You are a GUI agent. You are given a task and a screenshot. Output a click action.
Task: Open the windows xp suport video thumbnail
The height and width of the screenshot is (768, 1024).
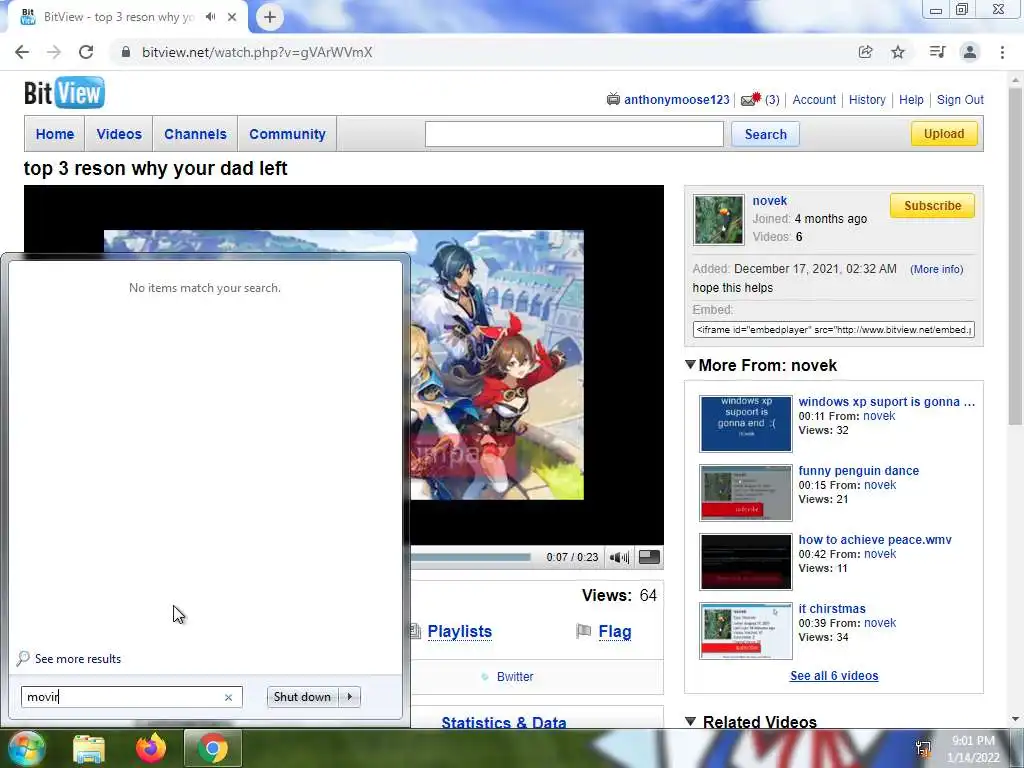point(746,423)
